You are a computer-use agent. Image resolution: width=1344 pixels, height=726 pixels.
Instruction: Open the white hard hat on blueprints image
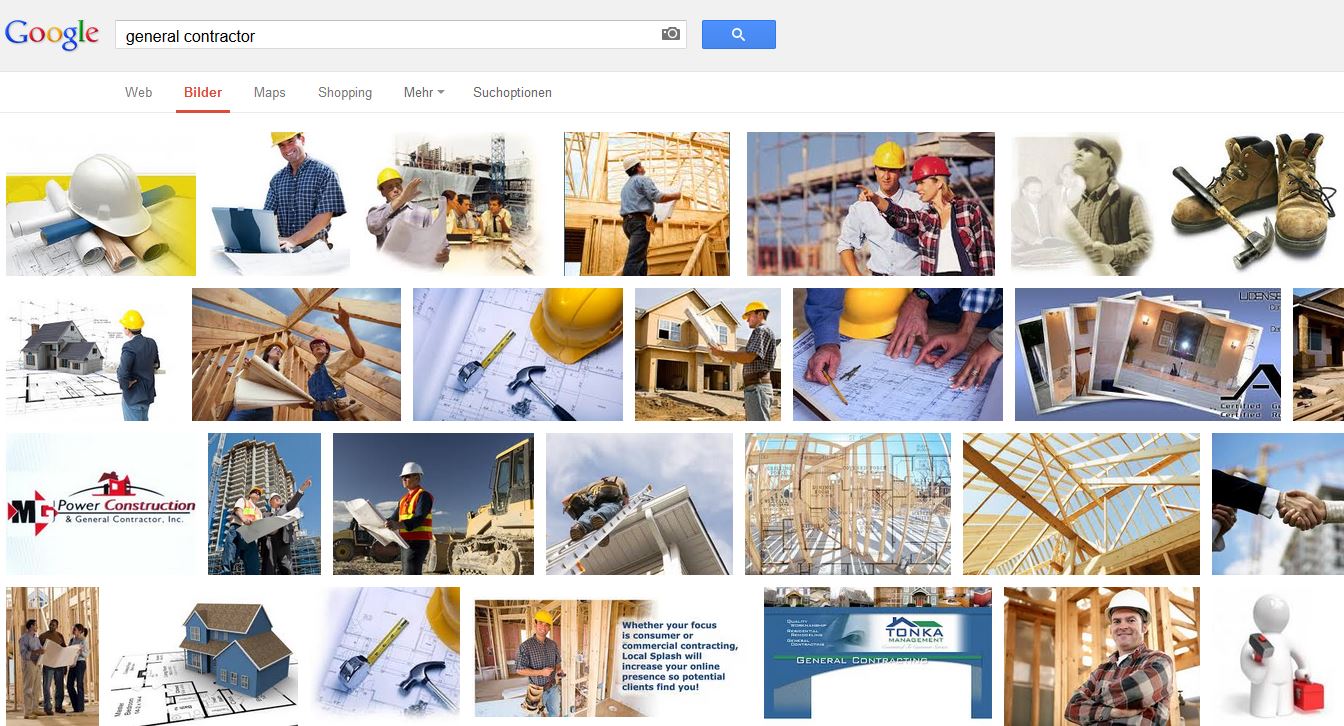coord(101,204)
